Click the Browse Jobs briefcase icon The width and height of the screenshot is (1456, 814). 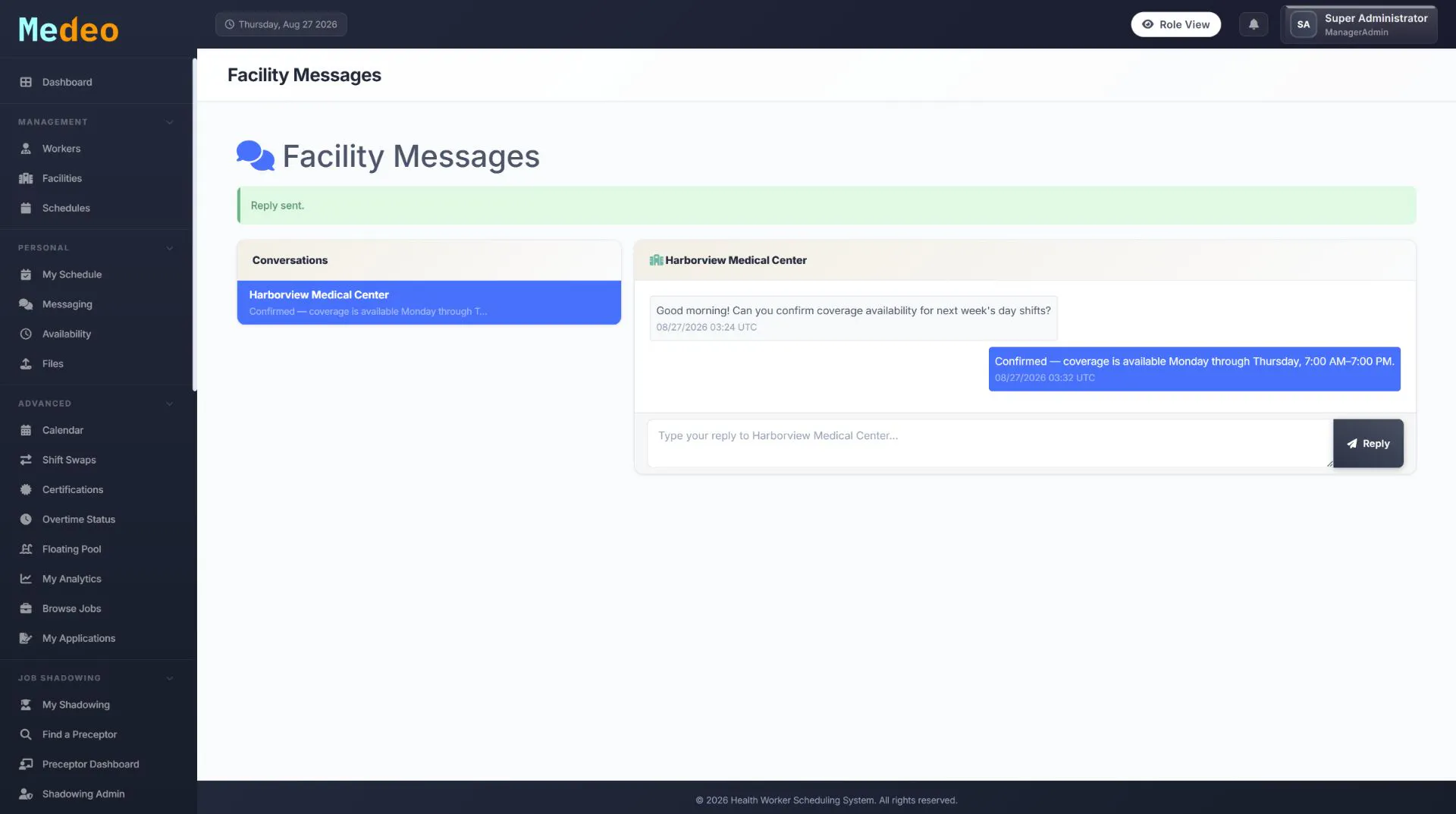26,608
